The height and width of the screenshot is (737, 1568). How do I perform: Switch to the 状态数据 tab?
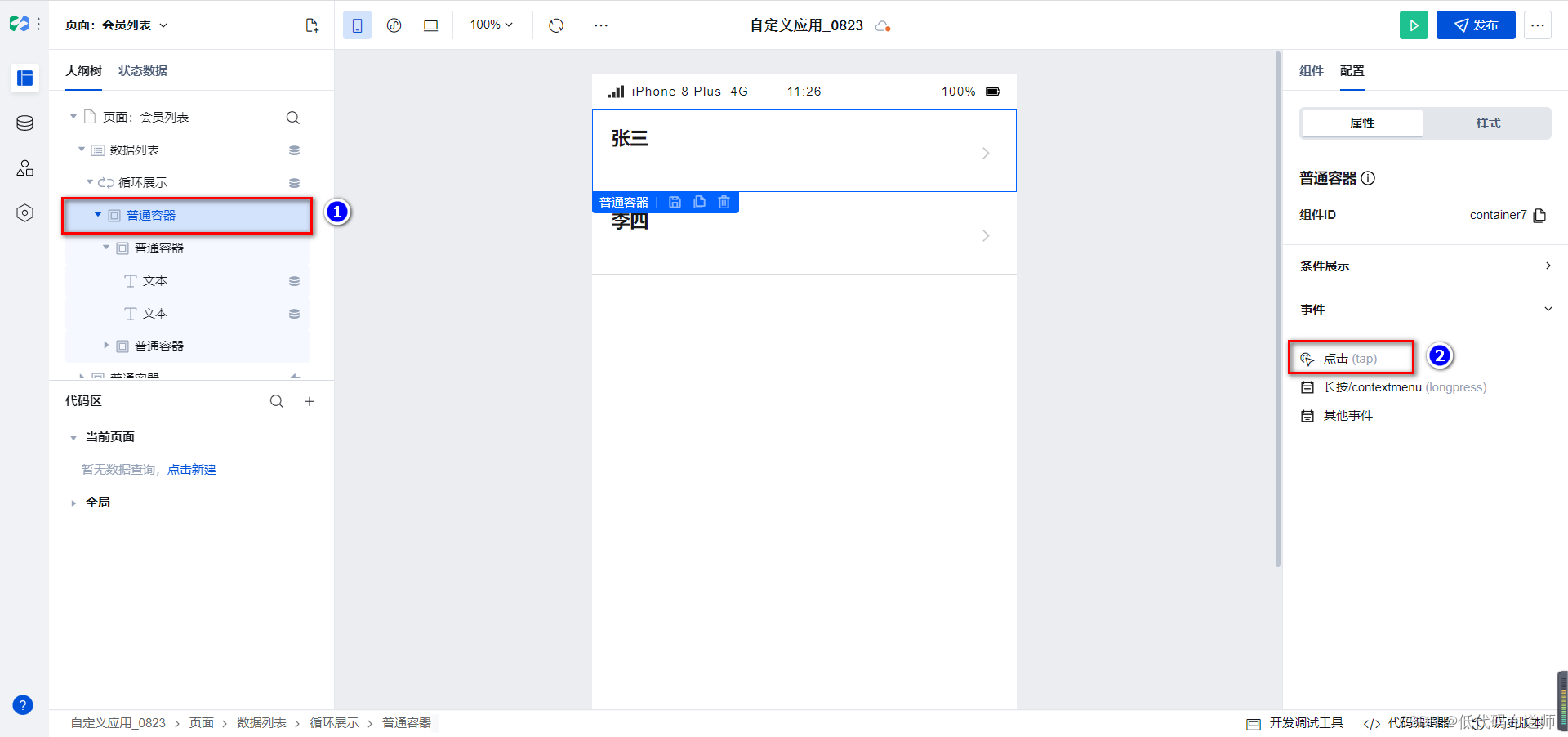pos(143,71)
